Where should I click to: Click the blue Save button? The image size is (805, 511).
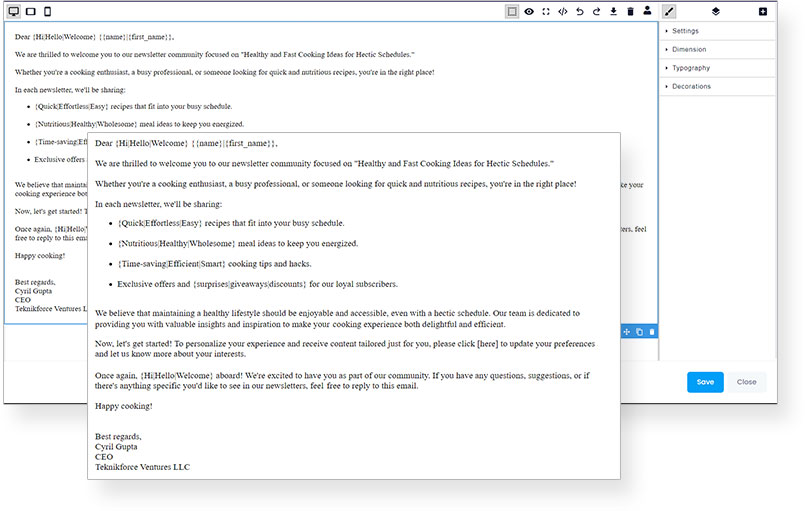point(705,382)
